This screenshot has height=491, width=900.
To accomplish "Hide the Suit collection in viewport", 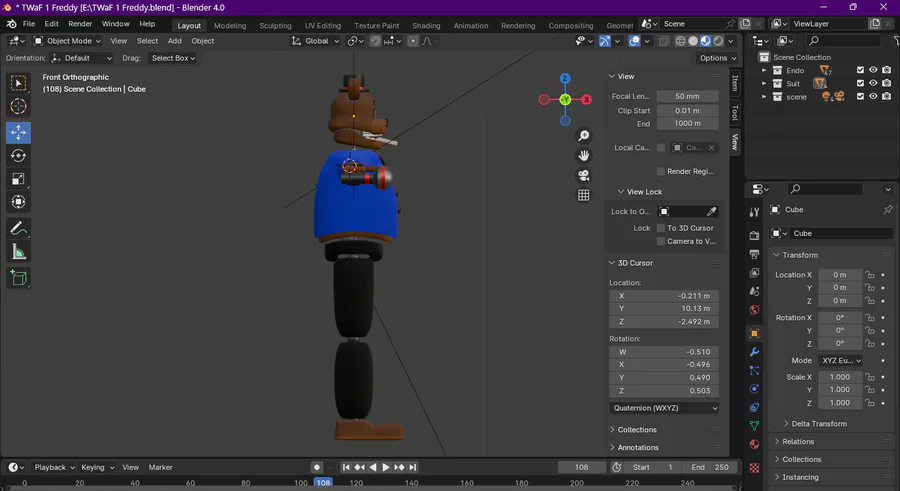I will [873, 83].
